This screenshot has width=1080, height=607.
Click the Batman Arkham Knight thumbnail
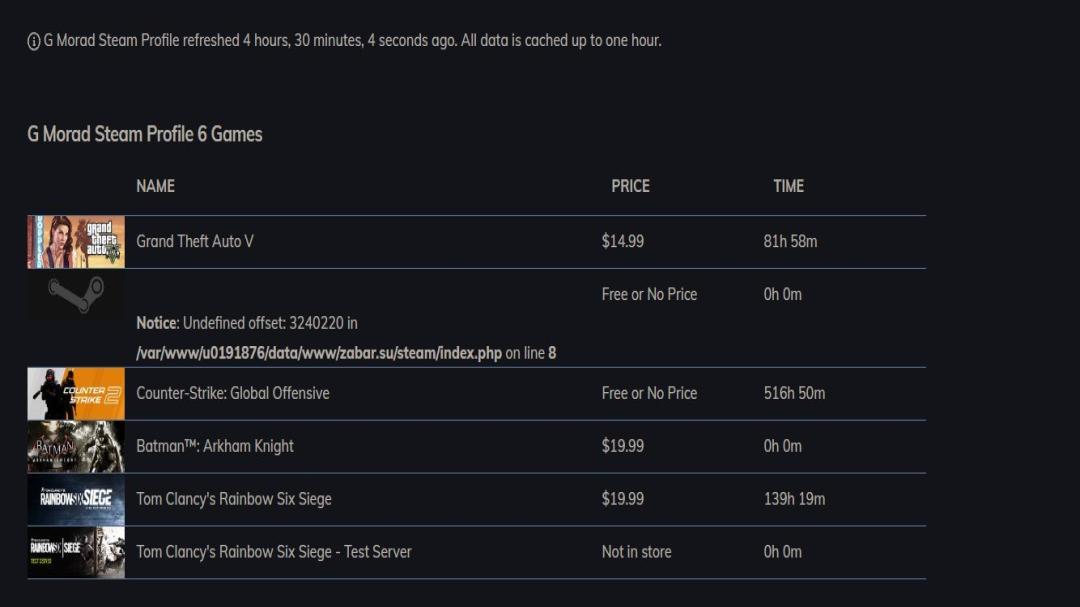click(76, 446)
